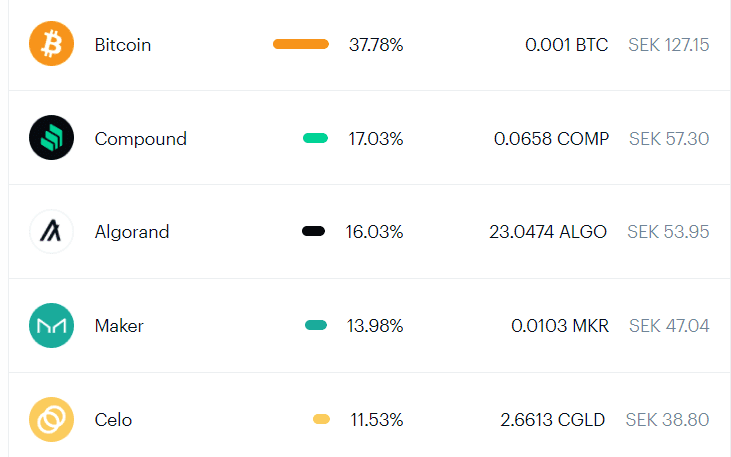Click the Algorand logo icon
The width and height of the screenshot is (731, 457).
coord(52,232)
